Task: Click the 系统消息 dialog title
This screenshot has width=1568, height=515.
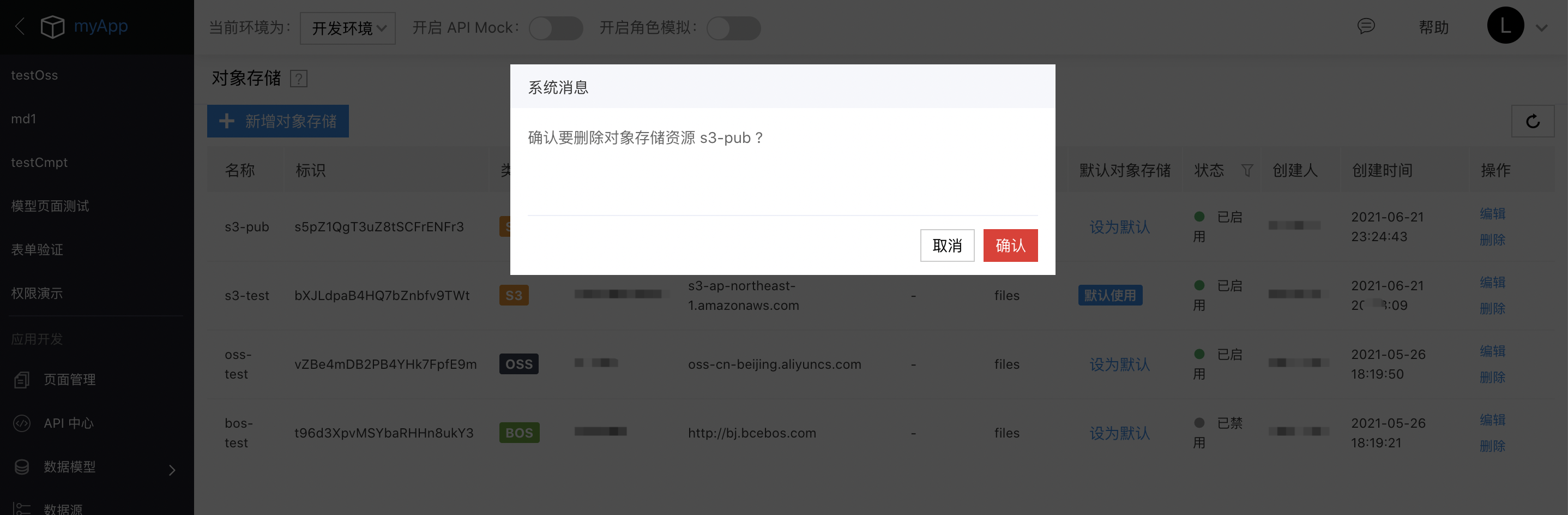Action: click(x=558, y=88)
